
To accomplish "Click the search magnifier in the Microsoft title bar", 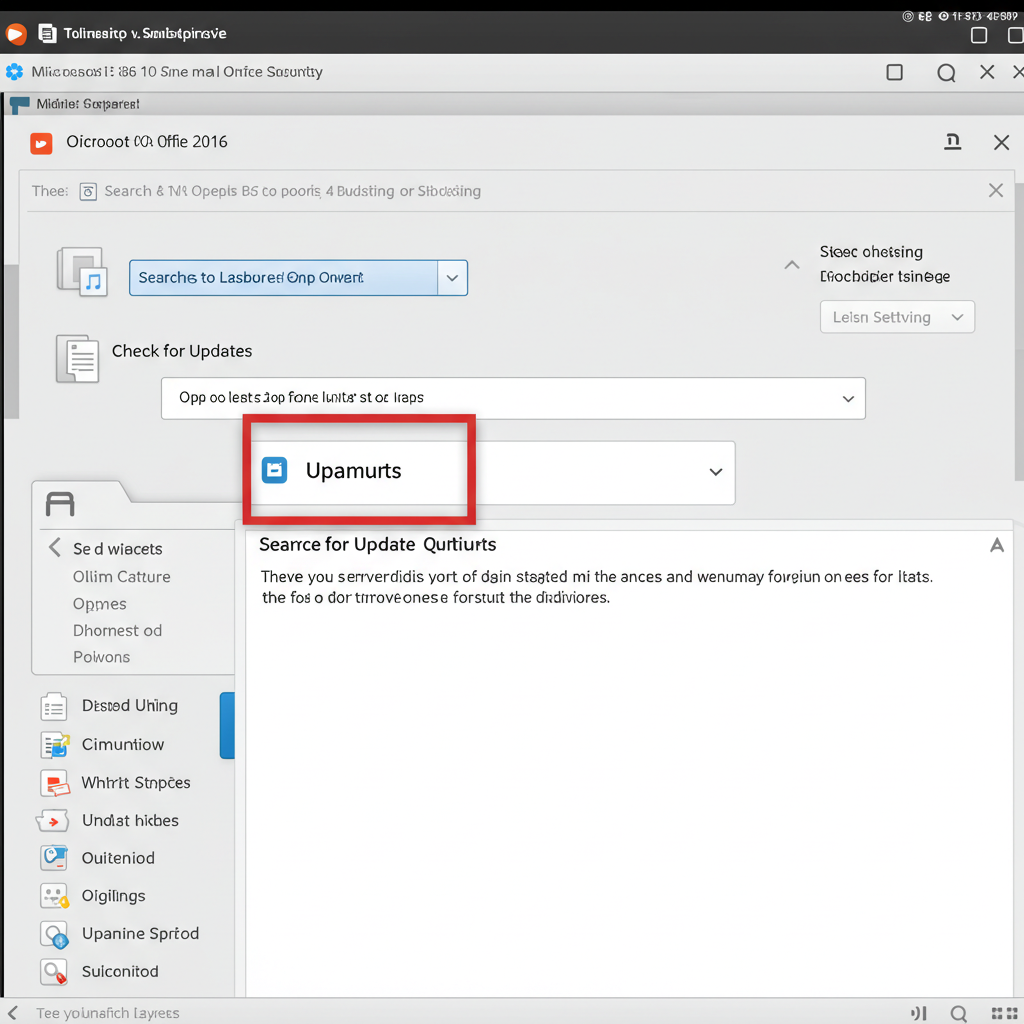I will pyautogui.click(x=946, y=72).
